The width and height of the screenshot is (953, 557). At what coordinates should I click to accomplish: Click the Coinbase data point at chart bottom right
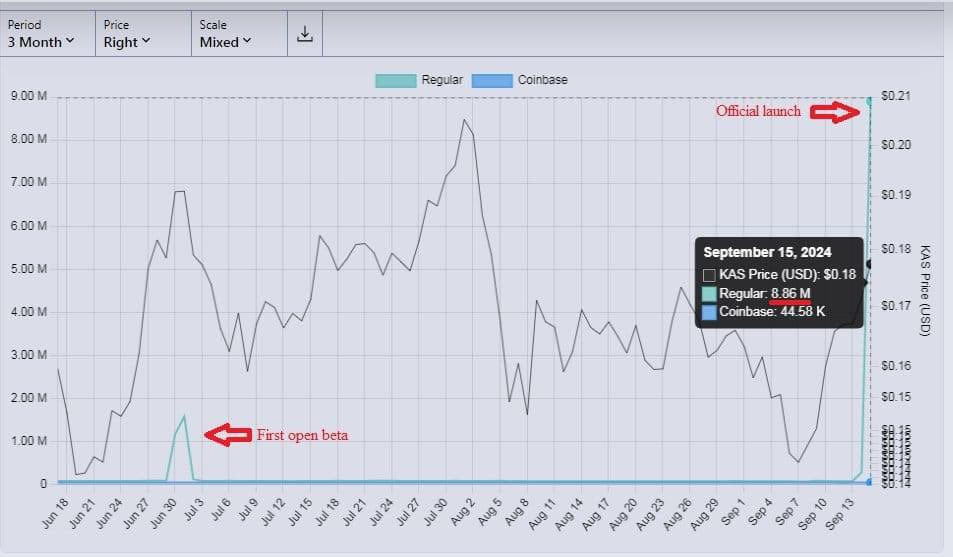click(x=870, y=482)
